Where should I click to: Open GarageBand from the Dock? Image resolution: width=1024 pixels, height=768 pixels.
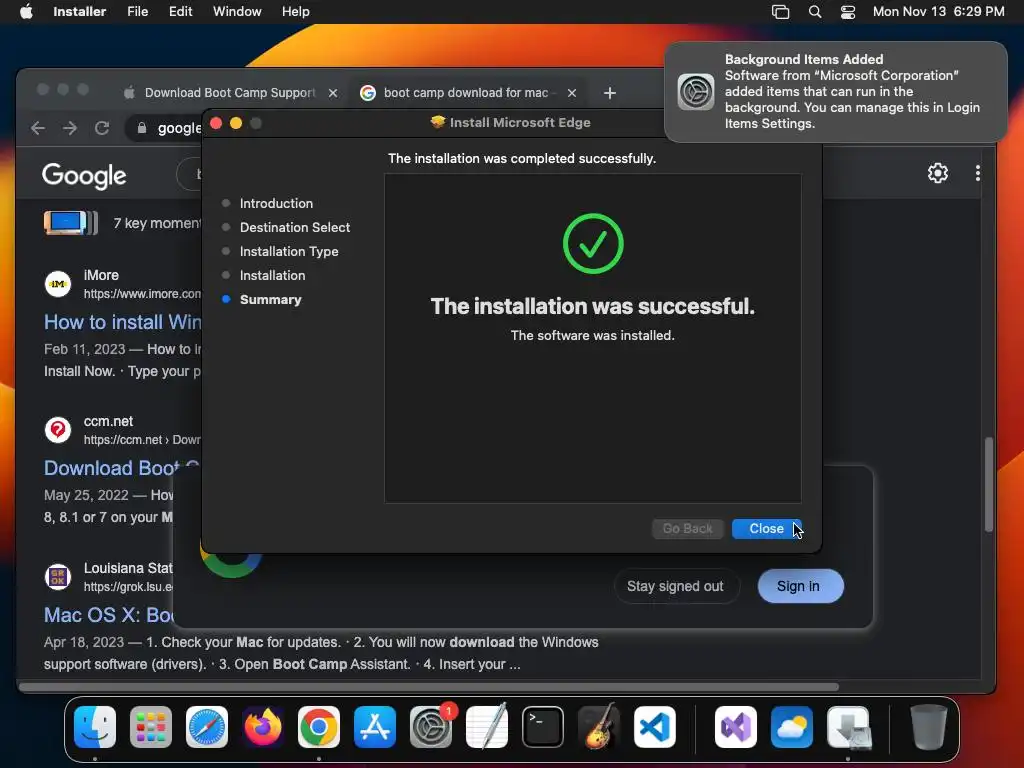599,727
